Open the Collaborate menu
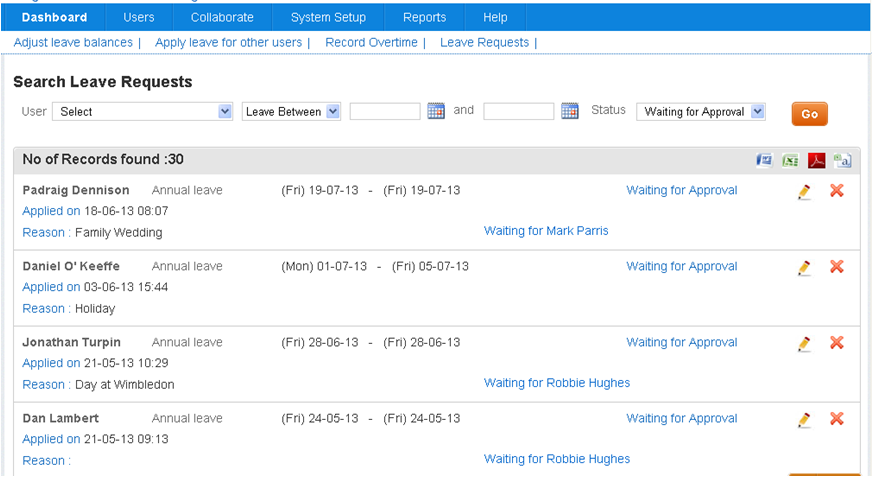The height and width of the screenshot is (490, 879). click(x=222, y=17)
